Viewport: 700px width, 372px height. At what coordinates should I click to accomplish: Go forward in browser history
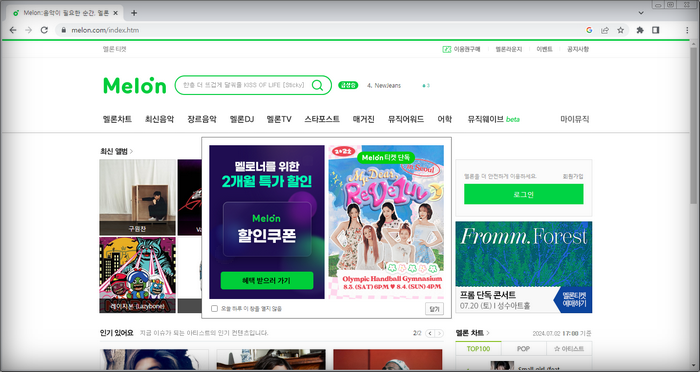coord(29,30)
